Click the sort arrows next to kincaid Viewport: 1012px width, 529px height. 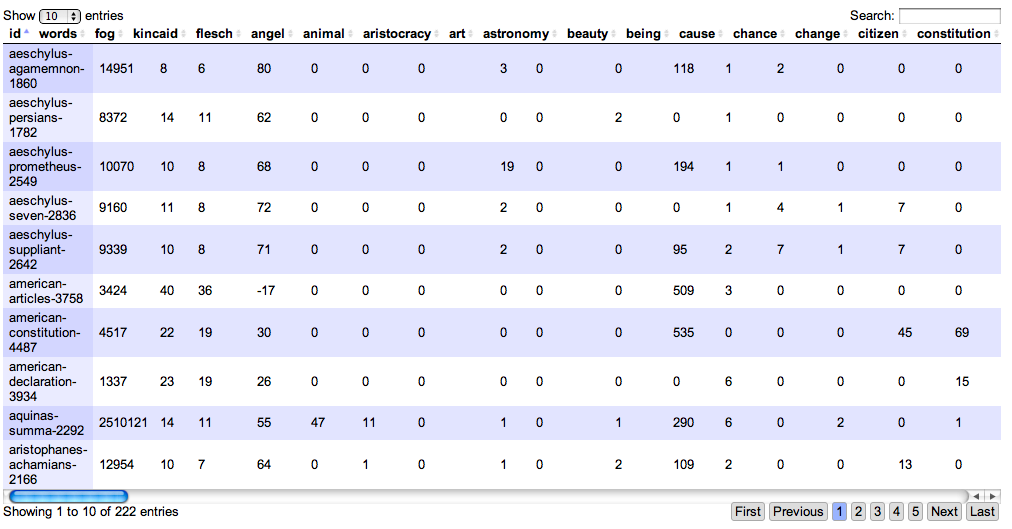184,34
